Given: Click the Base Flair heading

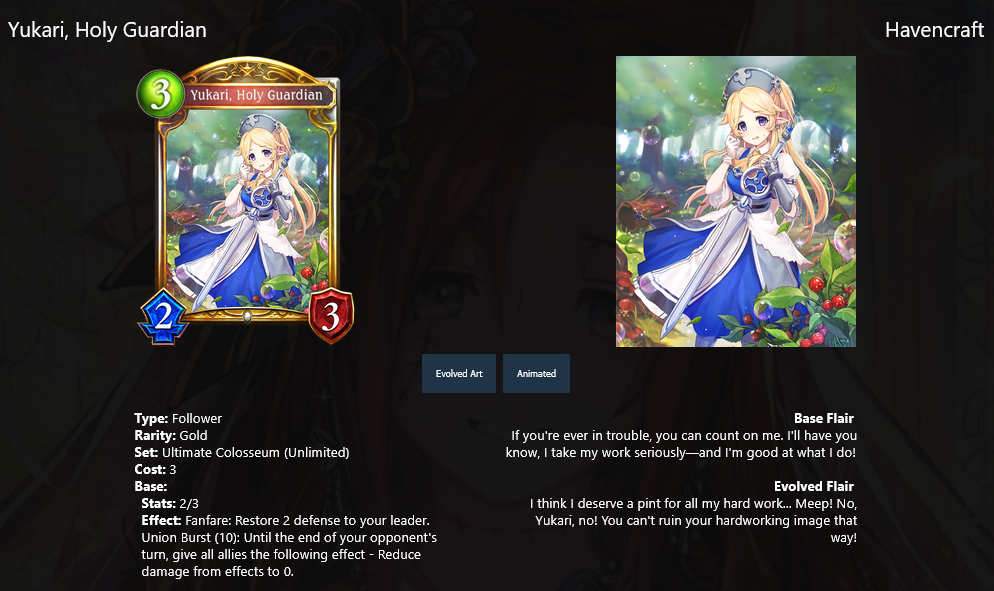Looking at the screenshot, I should 823,419.
